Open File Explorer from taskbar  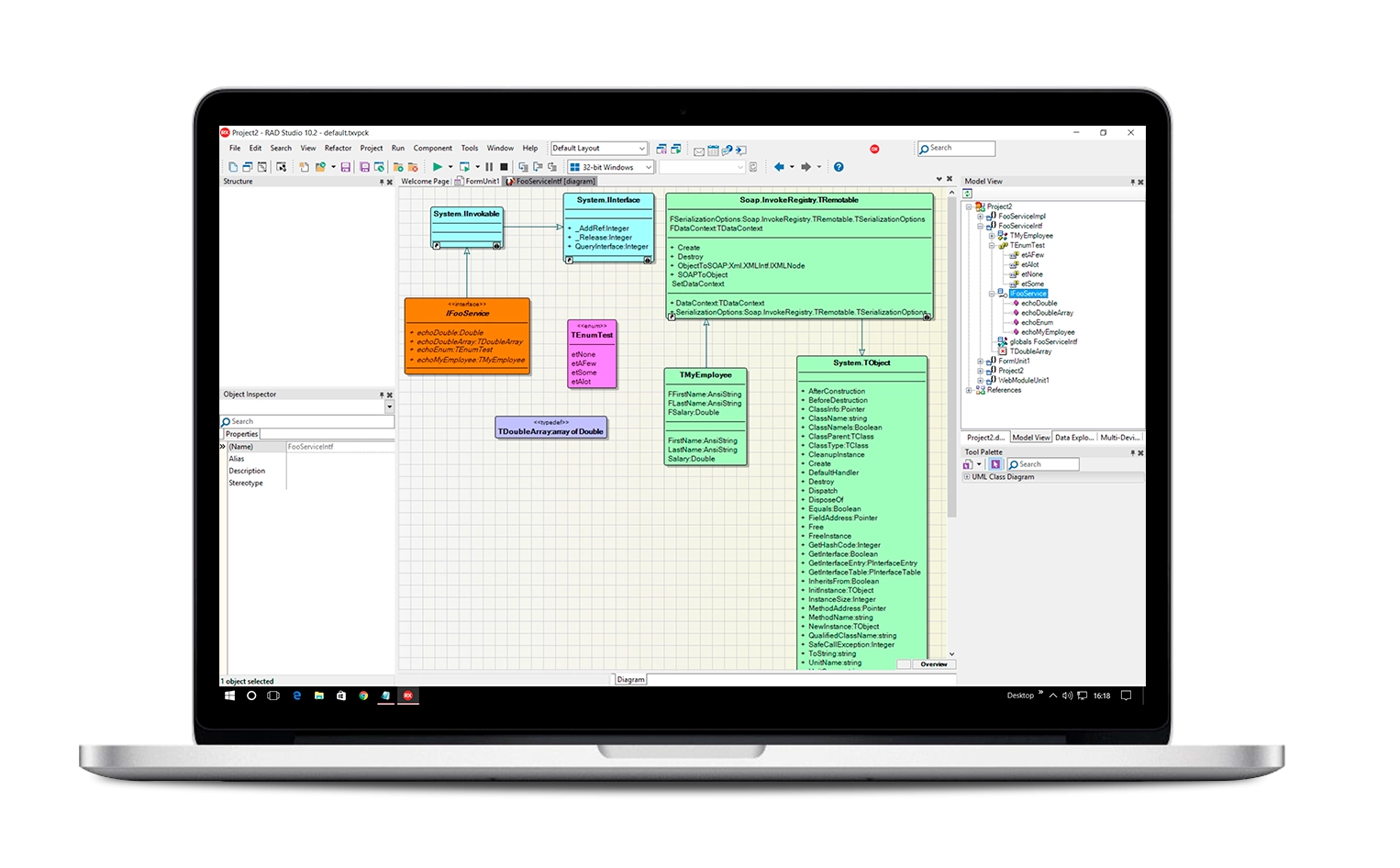tap(318, 696)
